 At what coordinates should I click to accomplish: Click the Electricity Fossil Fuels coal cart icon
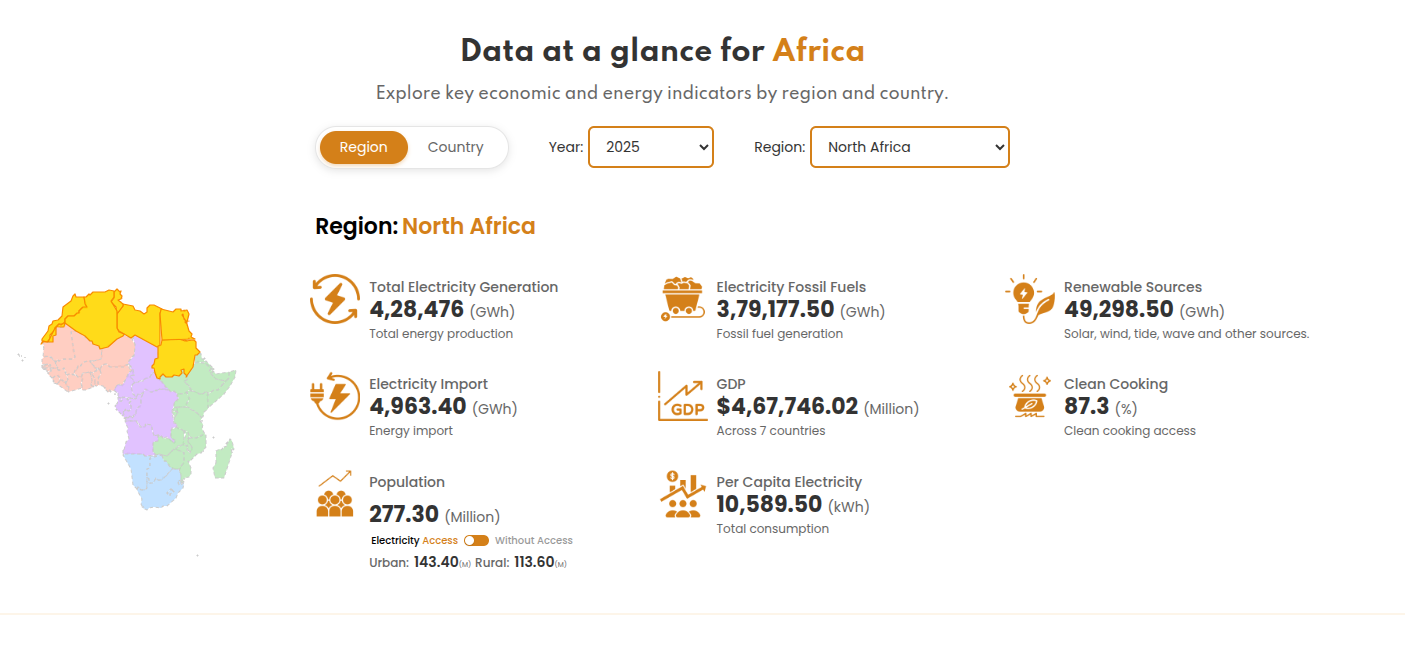[683, 299]
